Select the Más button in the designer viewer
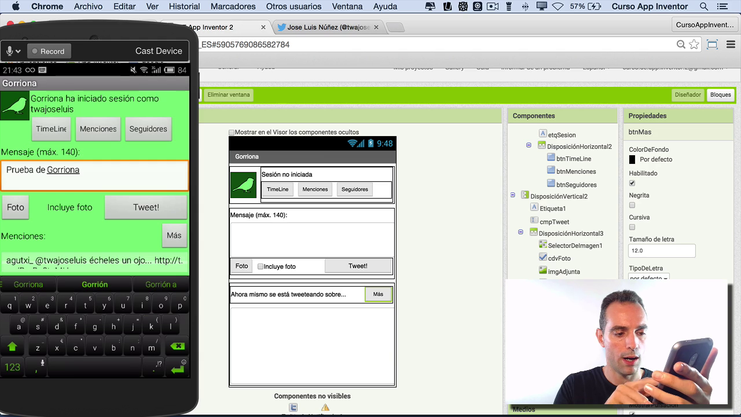 click(378, 294)
